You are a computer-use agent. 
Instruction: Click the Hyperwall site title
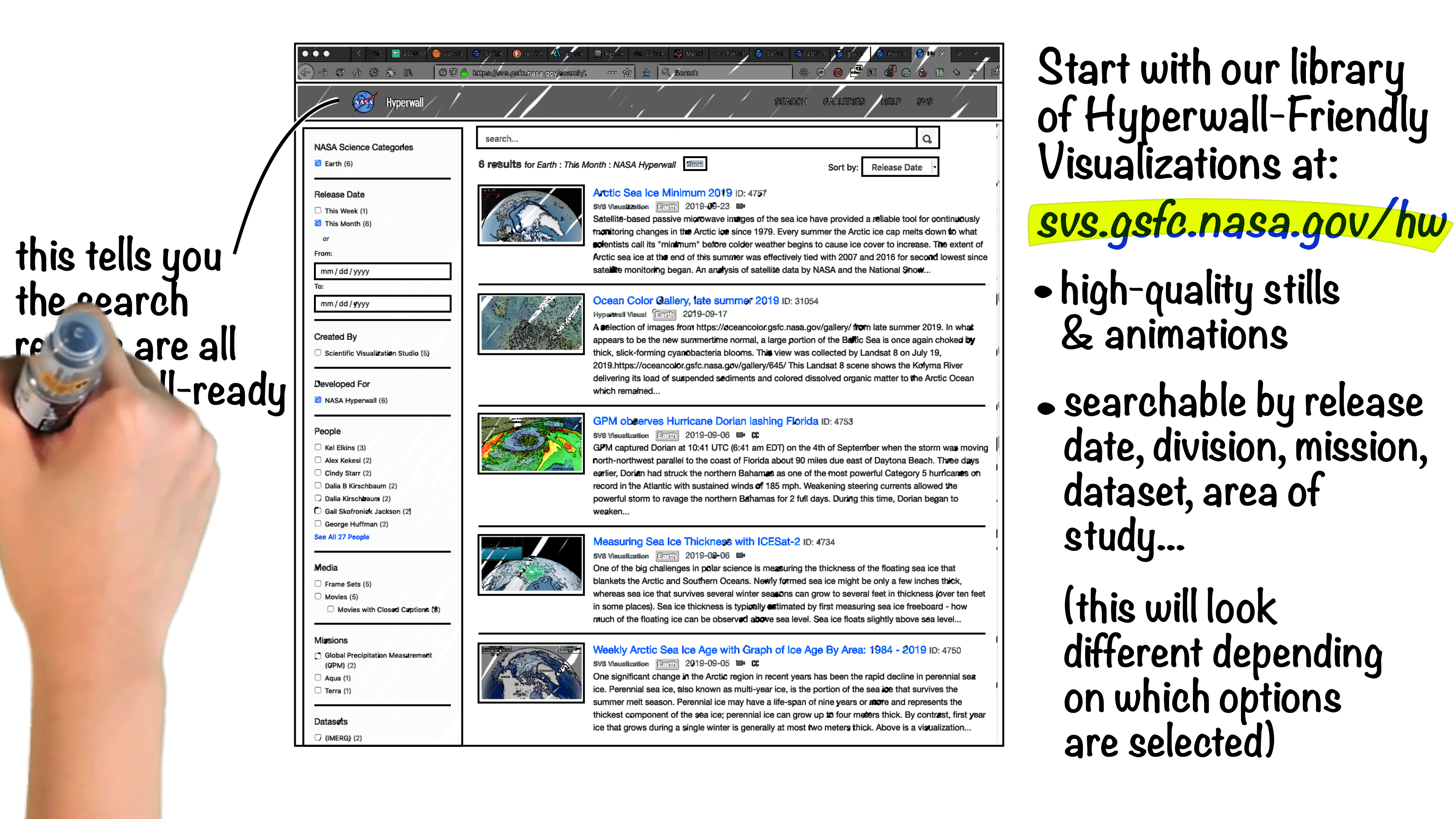pyautogui.click(x=404, y=103)
